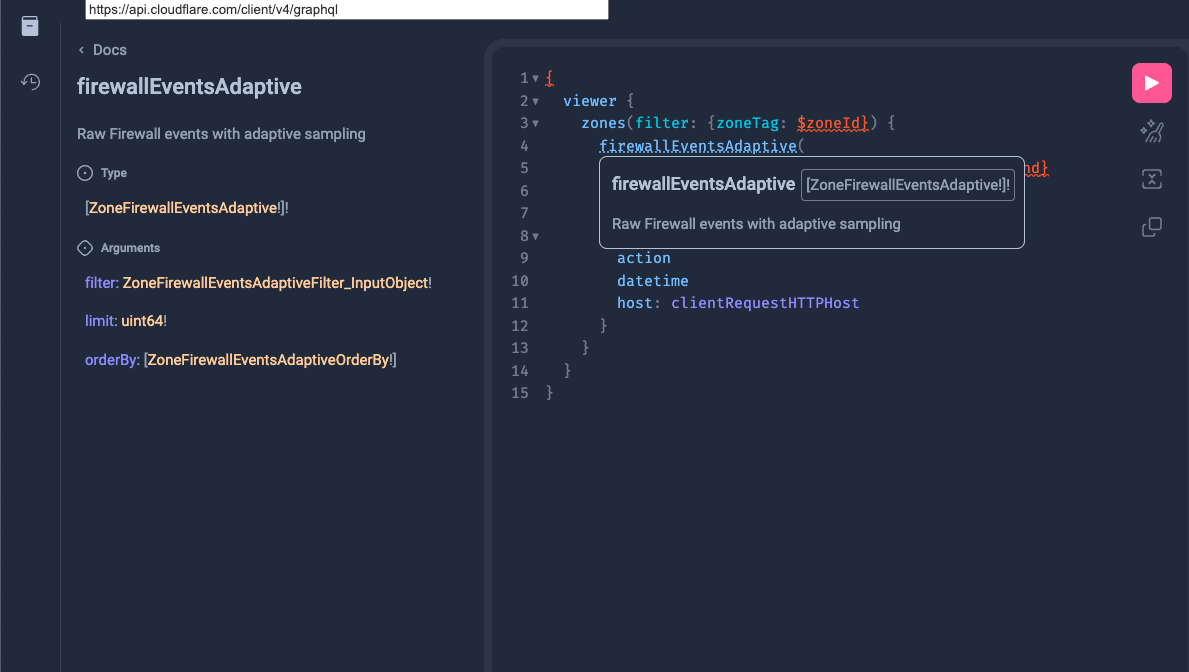Click the datetime field on line 10
Image resolution: width=1189 pixels, height=672 pixels.
click(x=652, y=281)
